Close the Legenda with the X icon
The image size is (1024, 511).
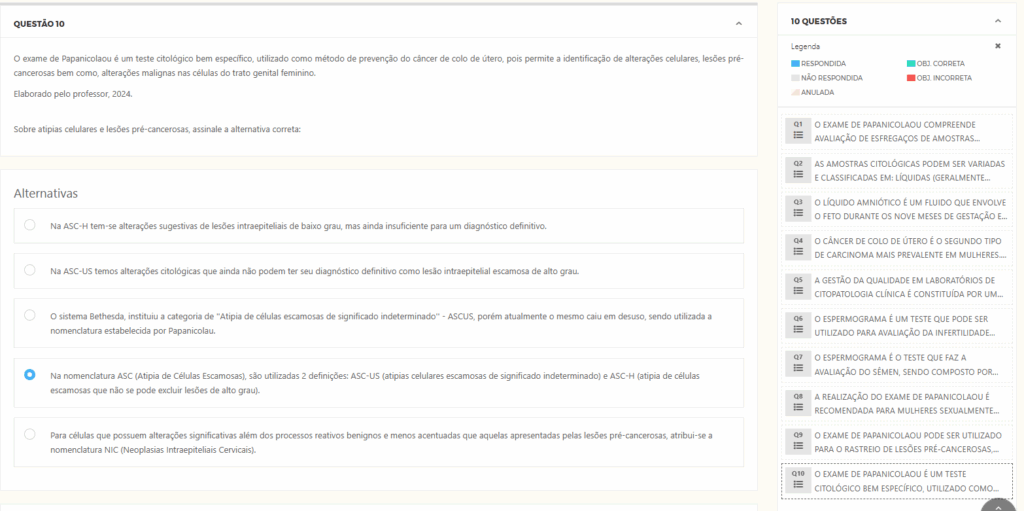pos(997,46)
